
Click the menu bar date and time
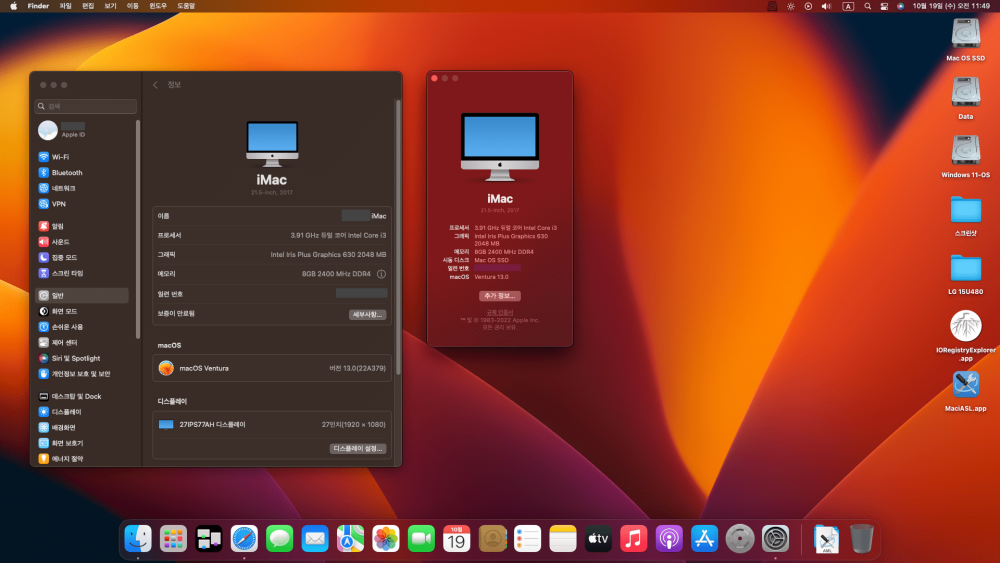951,6
